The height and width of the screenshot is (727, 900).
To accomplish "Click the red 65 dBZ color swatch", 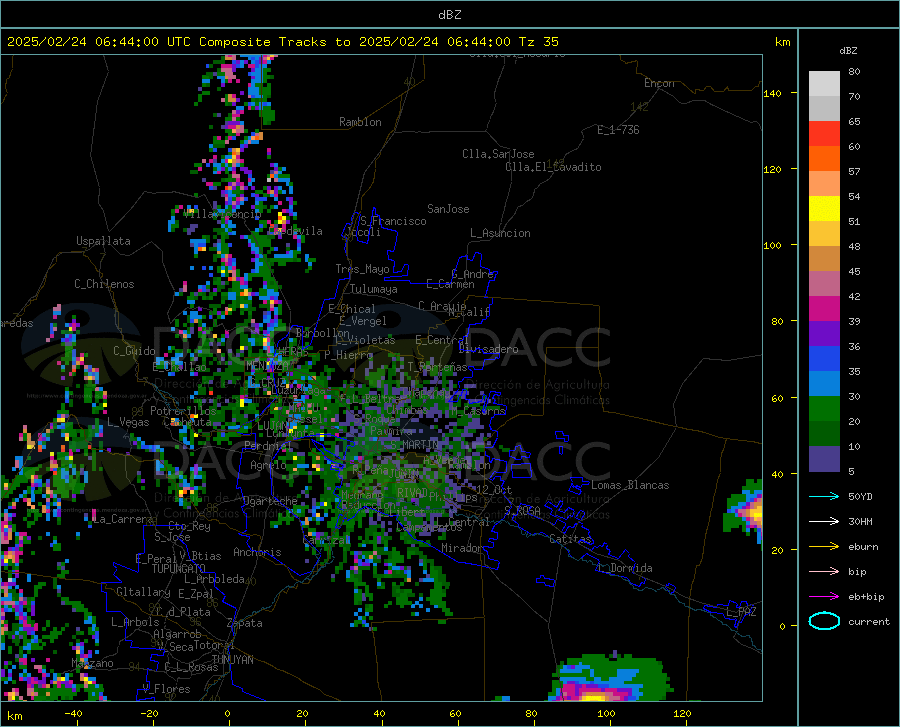I will pyautogui.click(x=824, y=134).
